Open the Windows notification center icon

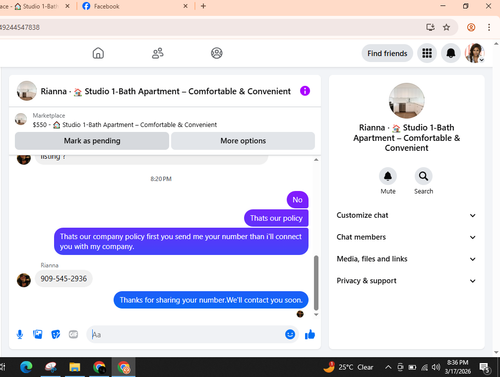point(484,367)
